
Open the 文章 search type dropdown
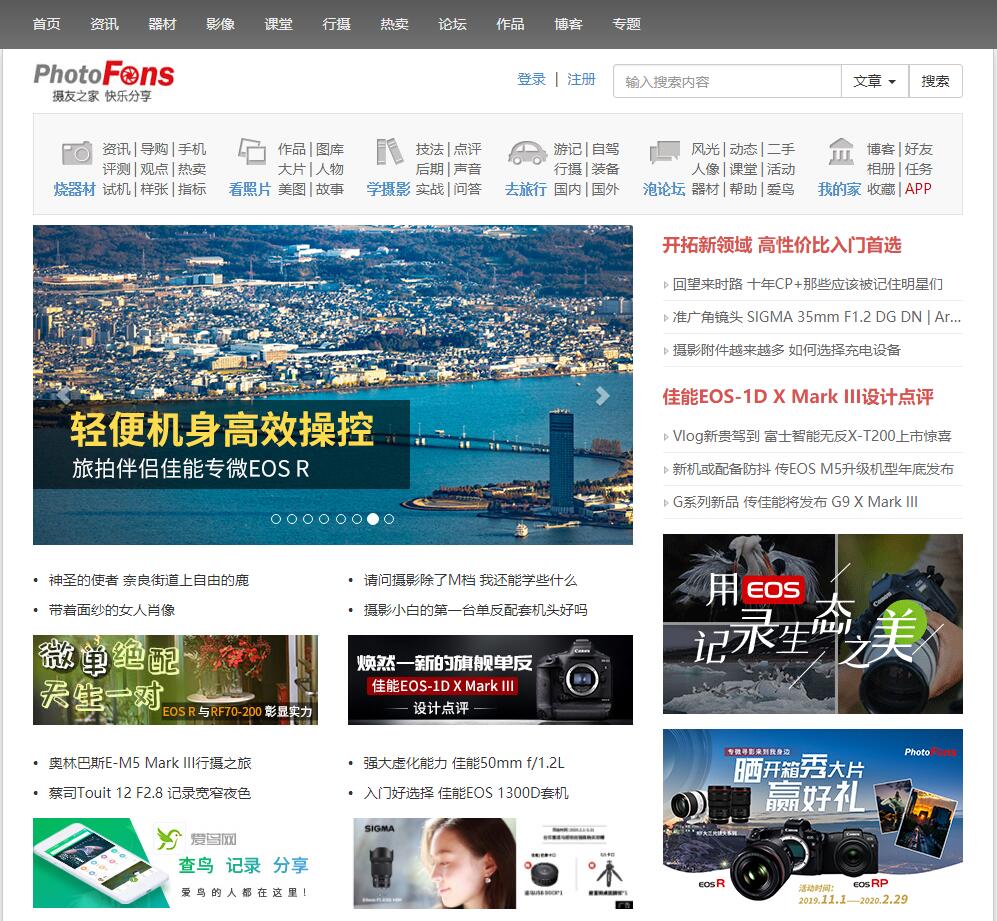click(x=875, y=81)
